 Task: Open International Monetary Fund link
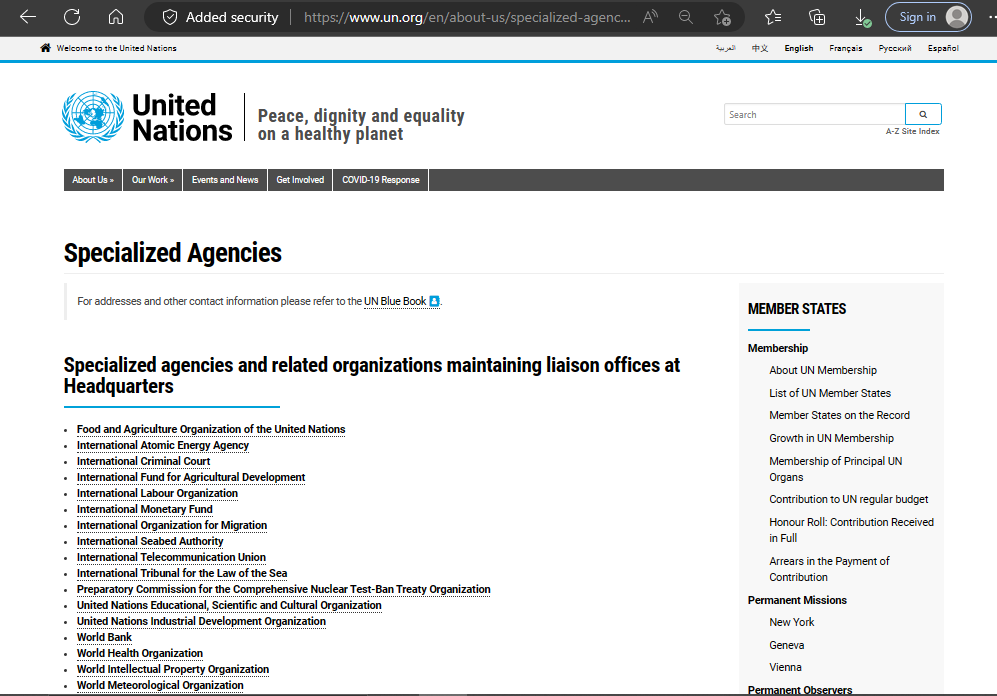(145, 509)
